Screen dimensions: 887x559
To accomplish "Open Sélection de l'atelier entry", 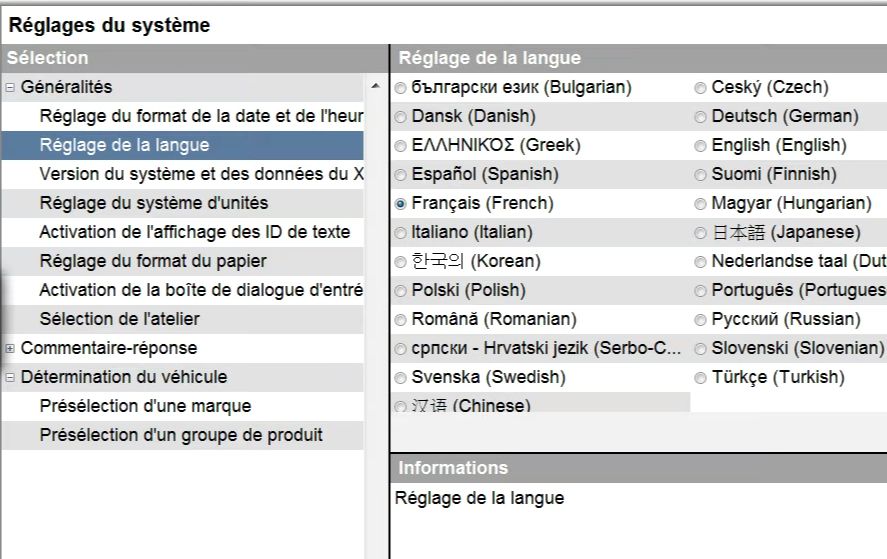I will [x=183, y=319].
